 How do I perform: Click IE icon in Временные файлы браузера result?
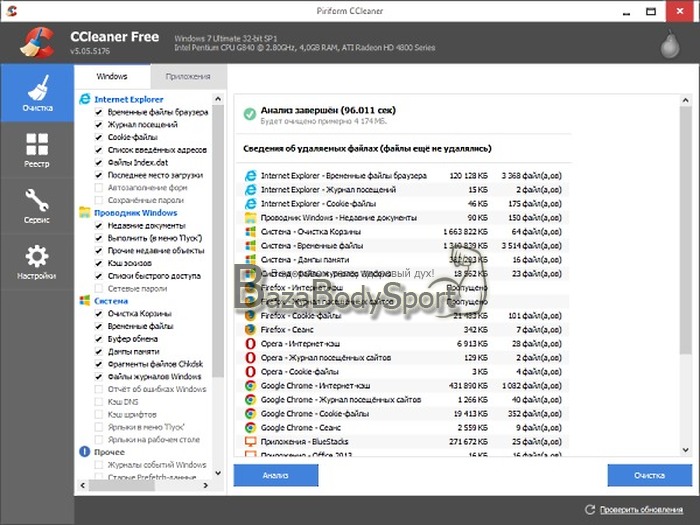coord(250,175)
